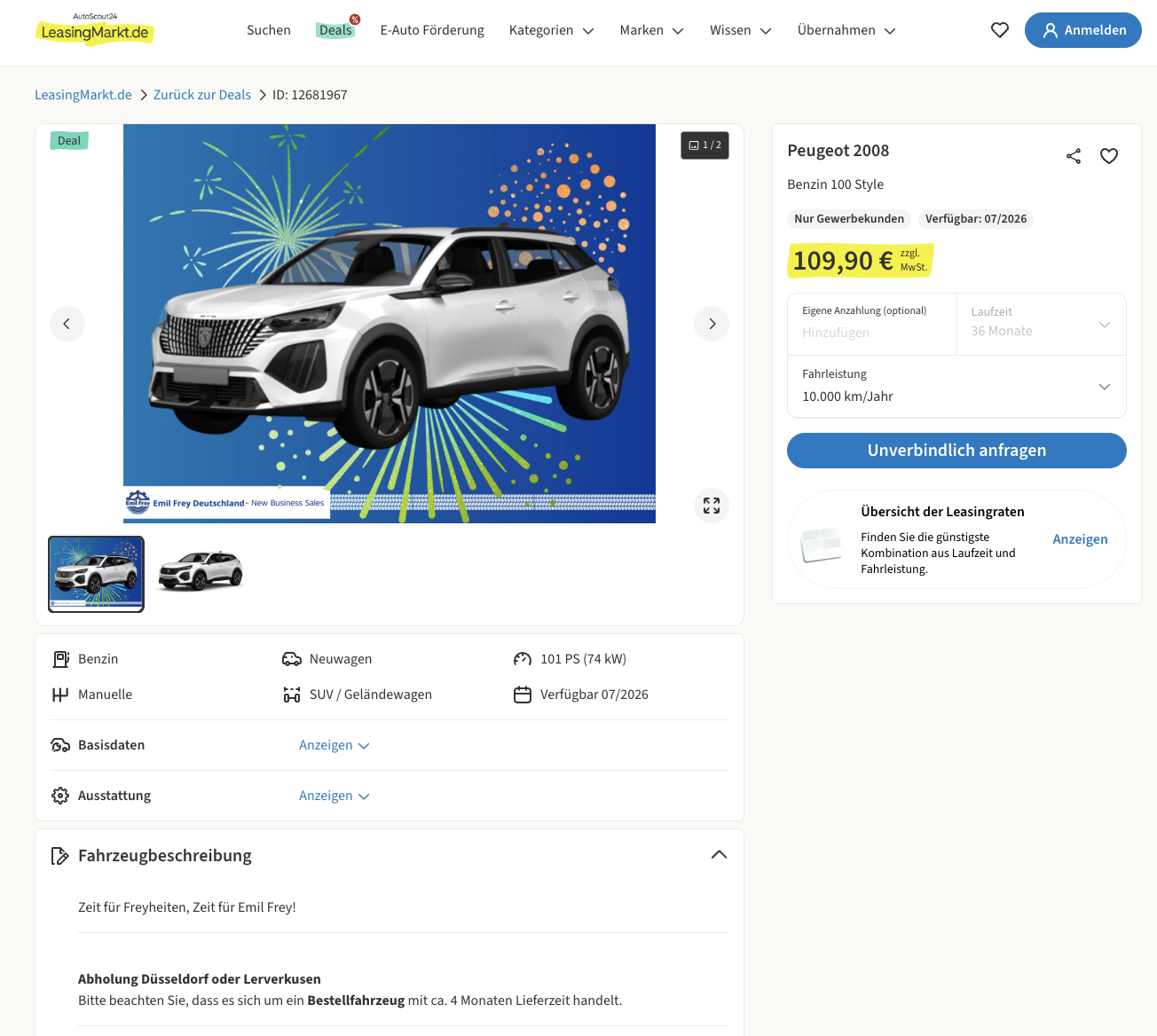Select the second car thumbnail
Viewport: 1157px width, 1036px height.
[x=201, y=573]
